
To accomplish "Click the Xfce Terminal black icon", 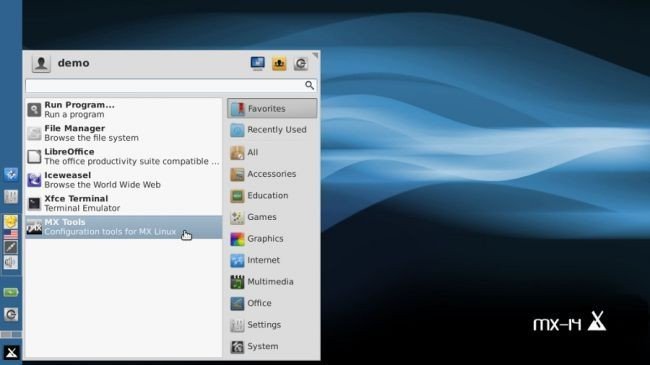I will pos(34,204).
